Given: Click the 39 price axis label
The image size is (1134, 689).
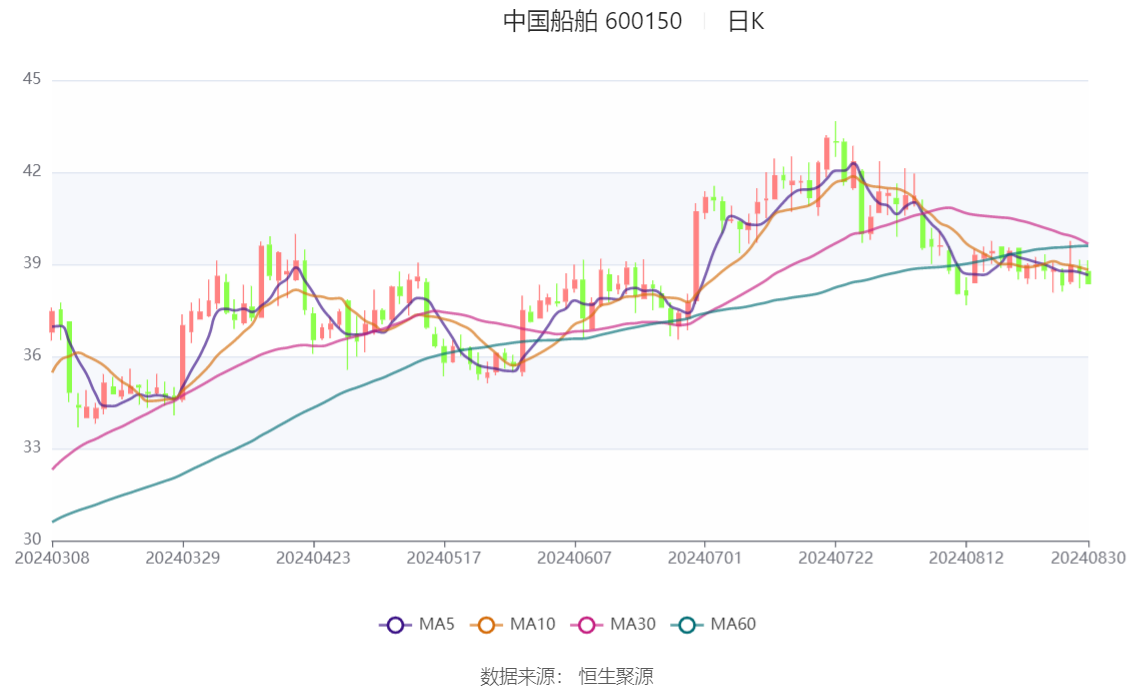Looking at the screenshot, I should (x=32, y=262).
